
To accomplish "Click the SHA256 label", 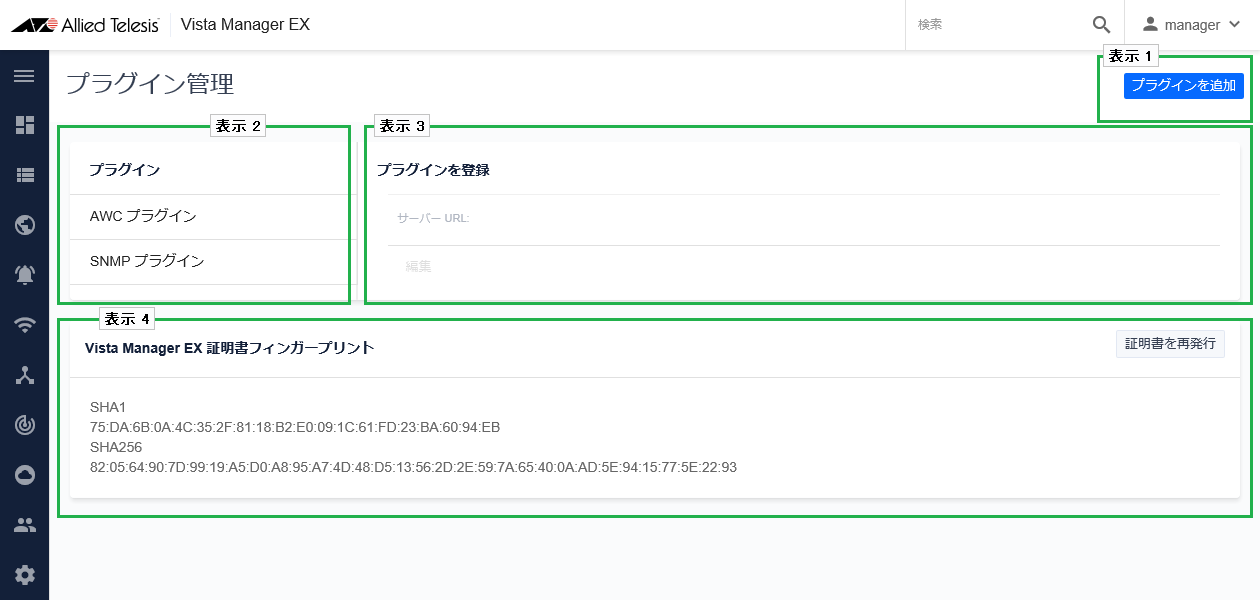I will [116, 447].
